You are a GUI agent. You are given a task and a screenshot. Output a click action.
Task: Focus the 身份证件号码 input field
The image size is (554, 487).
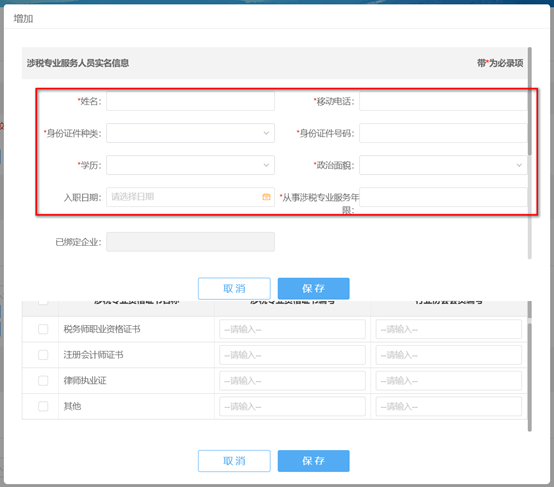click(443, 133)
